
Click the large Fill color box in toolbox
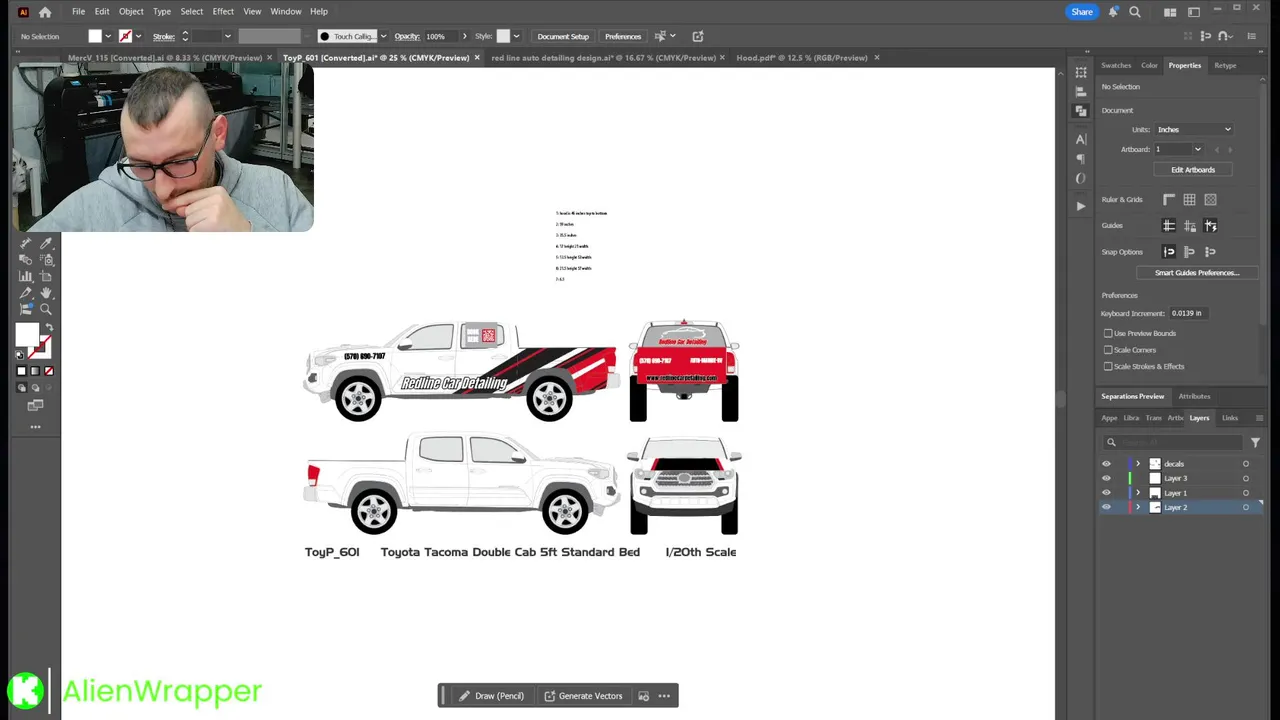coord(27,335)
